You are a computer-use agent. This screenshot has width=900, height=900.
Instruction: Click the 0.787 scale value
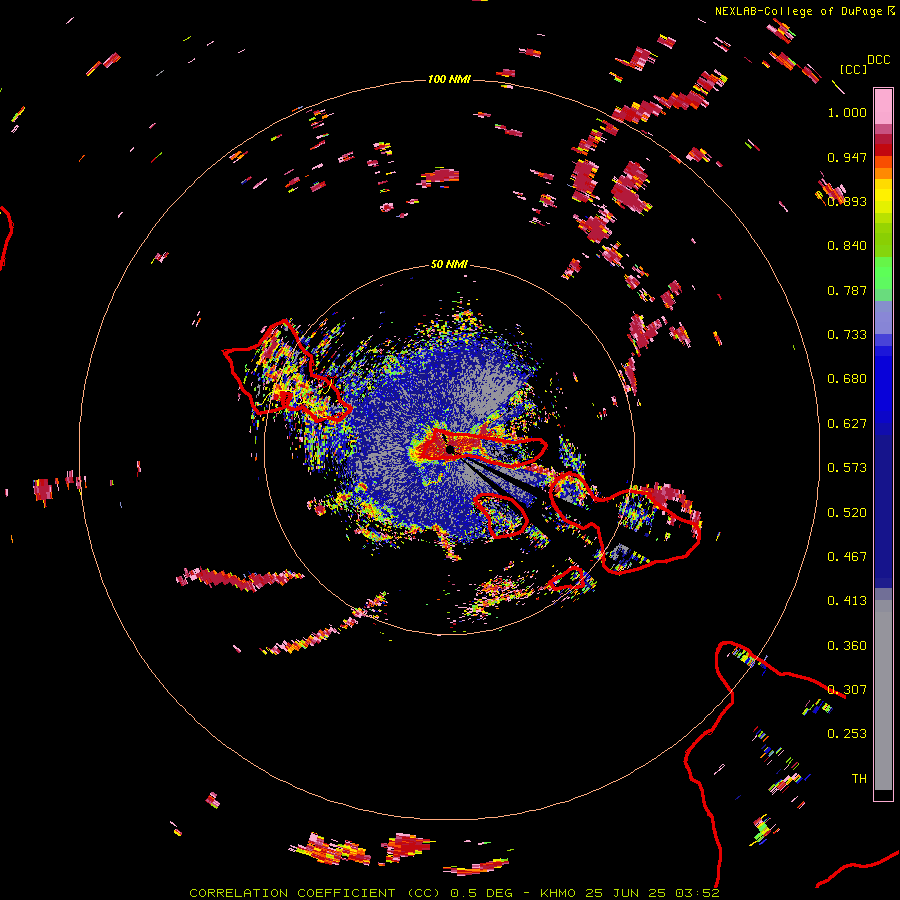847,290
